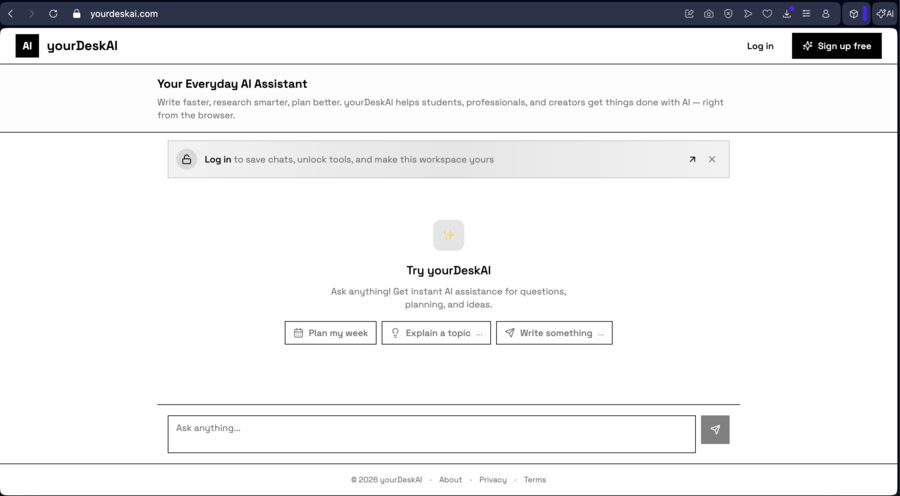Click the browser snapshot camera icon
Viewport: 900px width, 496px height.
tap(709, 14)
